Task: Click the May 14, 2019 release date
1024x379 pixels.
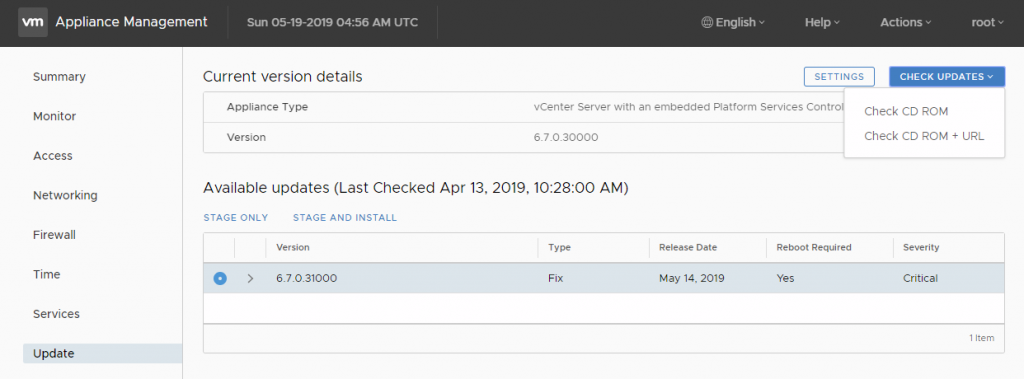Action: (692, 278)
